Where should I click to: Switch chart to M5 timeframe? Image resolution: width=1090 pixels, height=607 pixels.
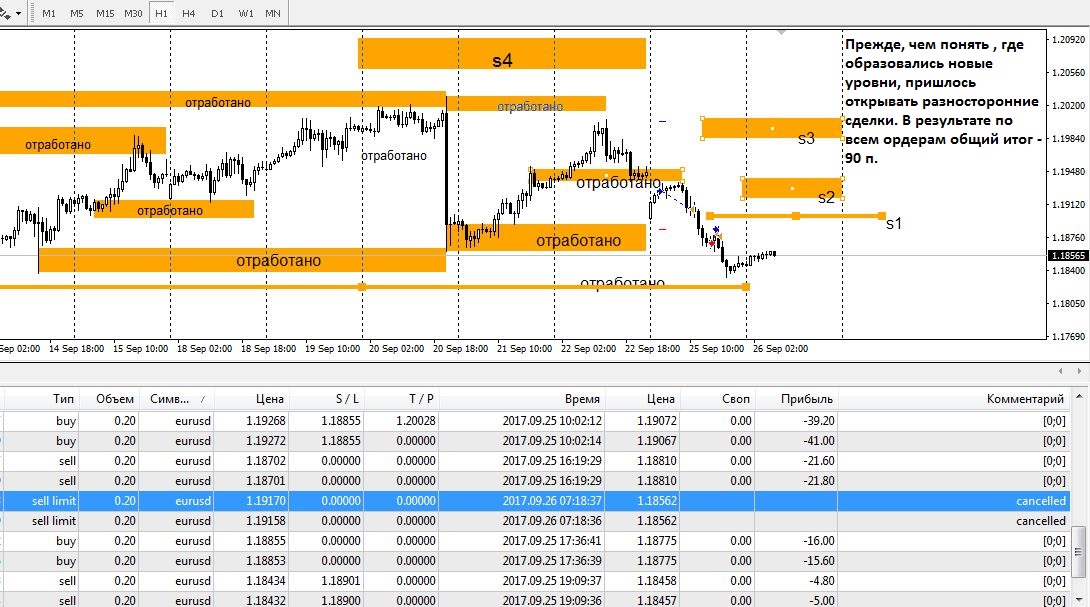click(76, 13)
